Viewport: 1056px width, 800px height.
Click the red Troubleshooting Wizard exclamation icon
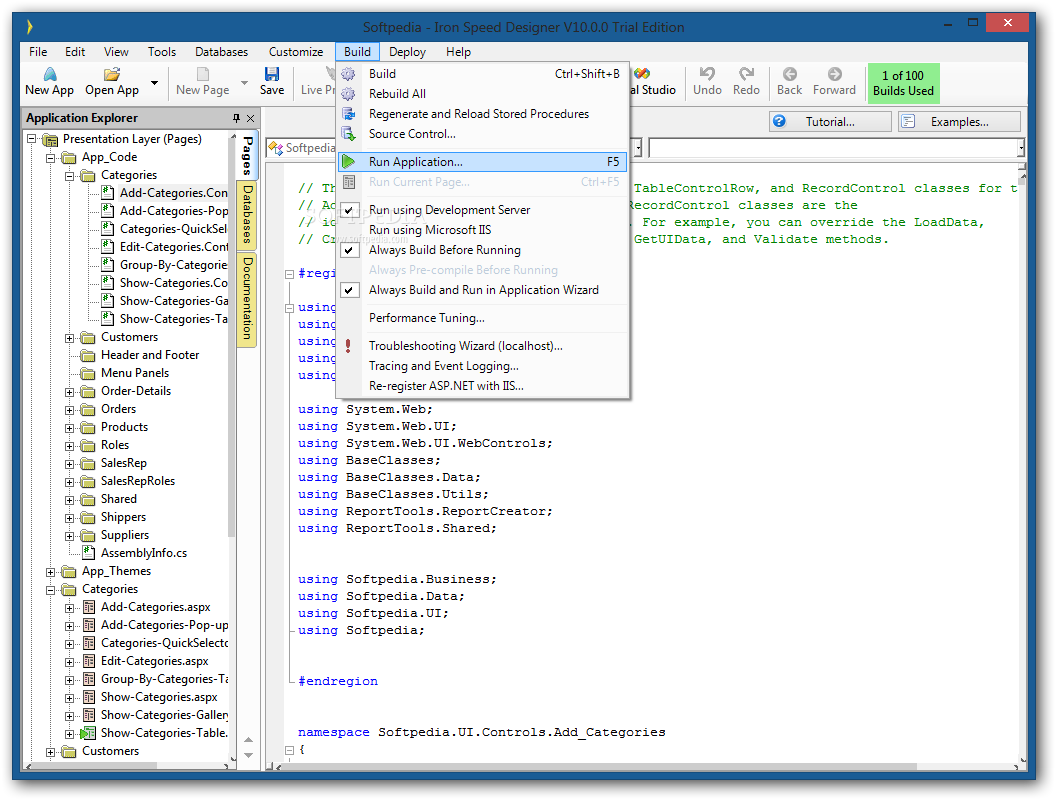point(348,345)
